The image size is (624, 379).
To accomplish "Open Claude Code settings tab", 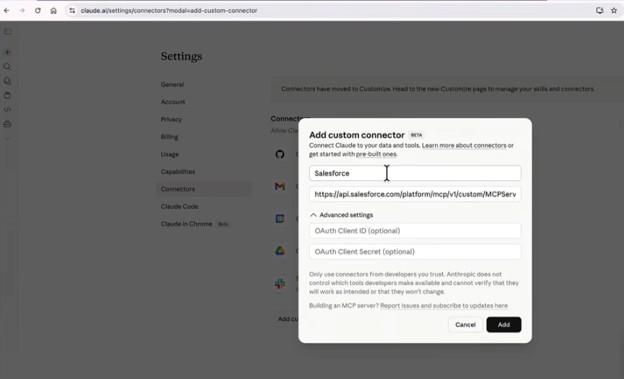I will click(179, 207).
